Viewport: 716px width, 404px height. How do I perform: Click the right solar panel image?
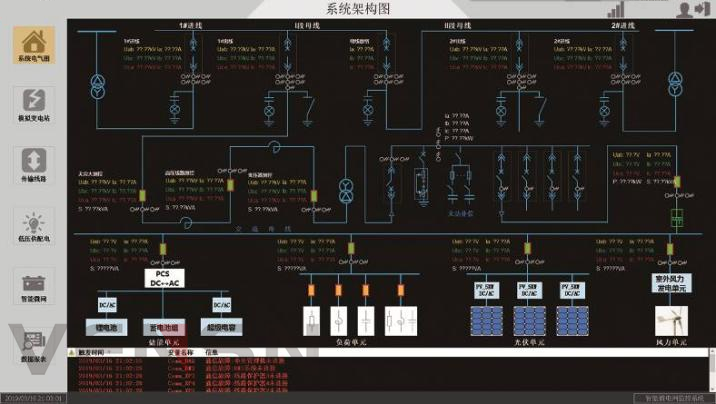pyautogui.click(x=573, y=321)
